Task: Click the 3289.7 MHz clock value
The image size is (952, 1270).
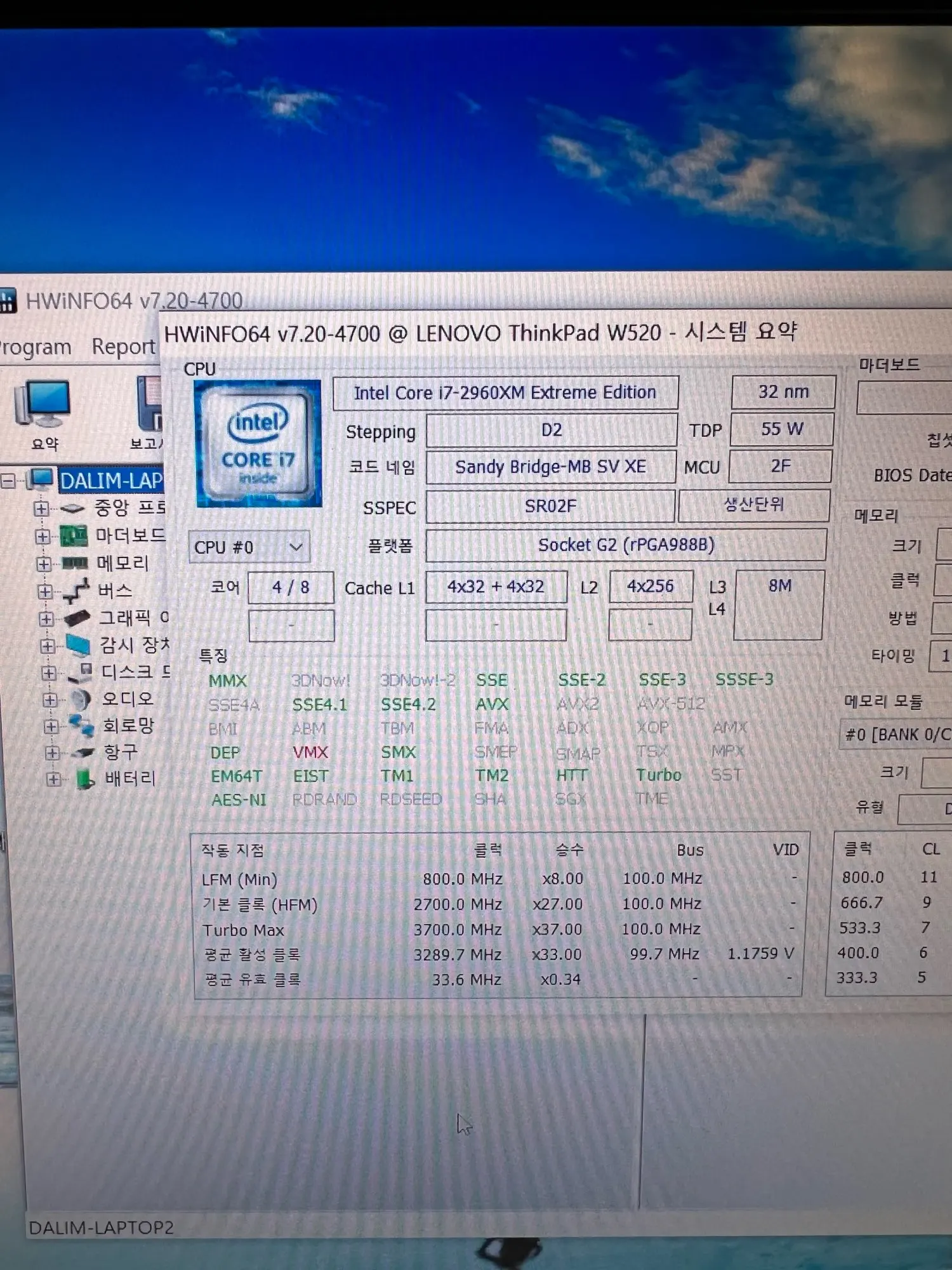Action: click(458, 955)
